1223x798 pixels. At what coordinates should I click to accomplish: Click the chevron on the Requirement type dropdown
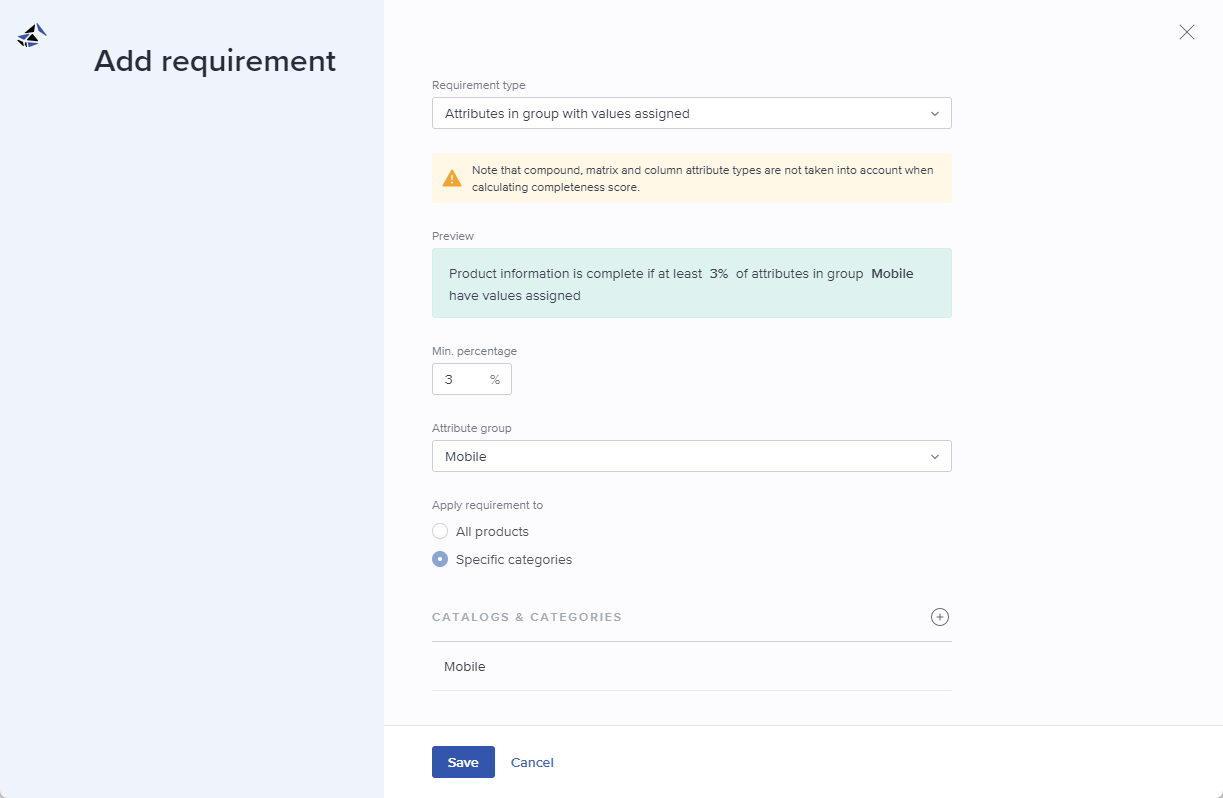coord(935,113)
